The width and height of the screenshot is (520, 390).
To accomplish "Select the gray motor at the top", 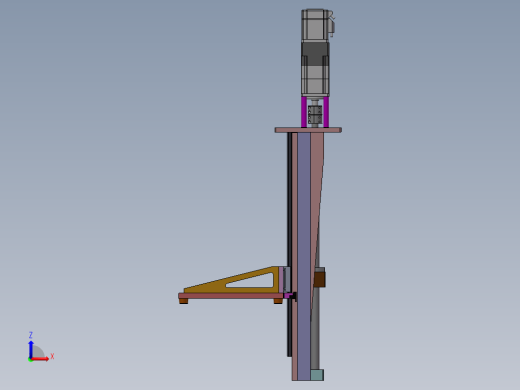I will click(x=316, y=53).
